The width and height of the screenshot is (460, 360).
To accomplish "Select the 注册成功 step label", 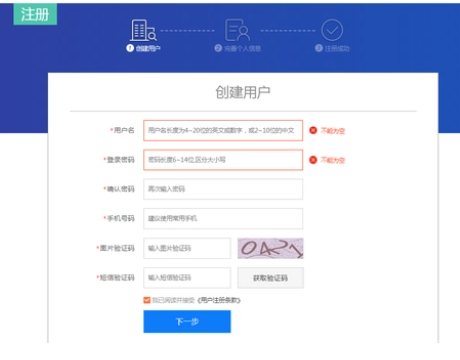I will point(337,48).
